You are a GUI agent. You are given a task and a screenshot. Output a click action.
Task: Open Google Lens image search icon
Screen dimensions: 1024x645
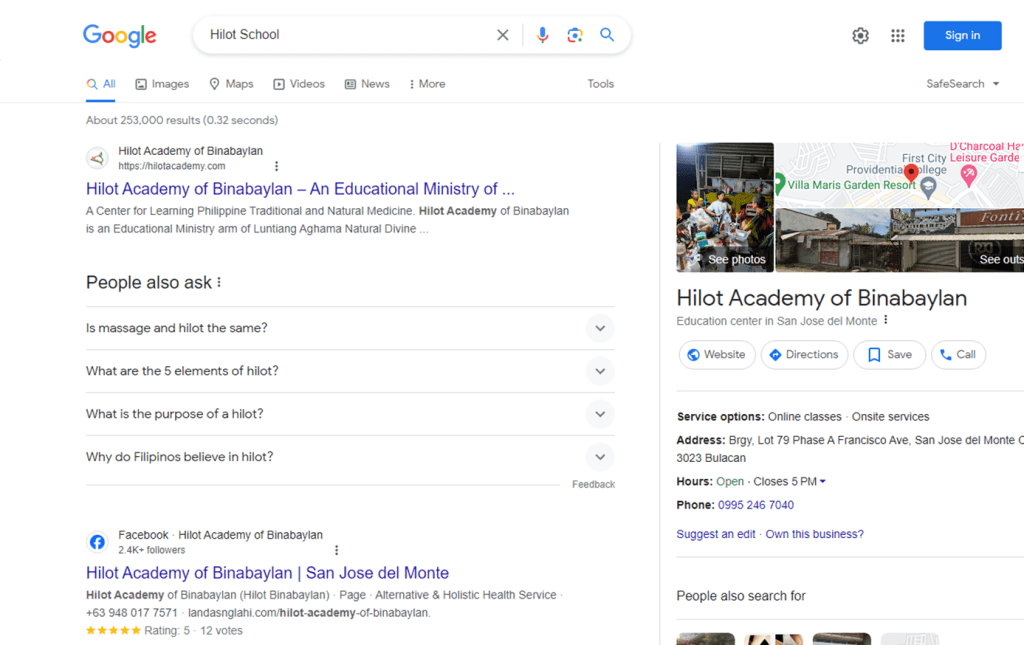click(575, 35)
